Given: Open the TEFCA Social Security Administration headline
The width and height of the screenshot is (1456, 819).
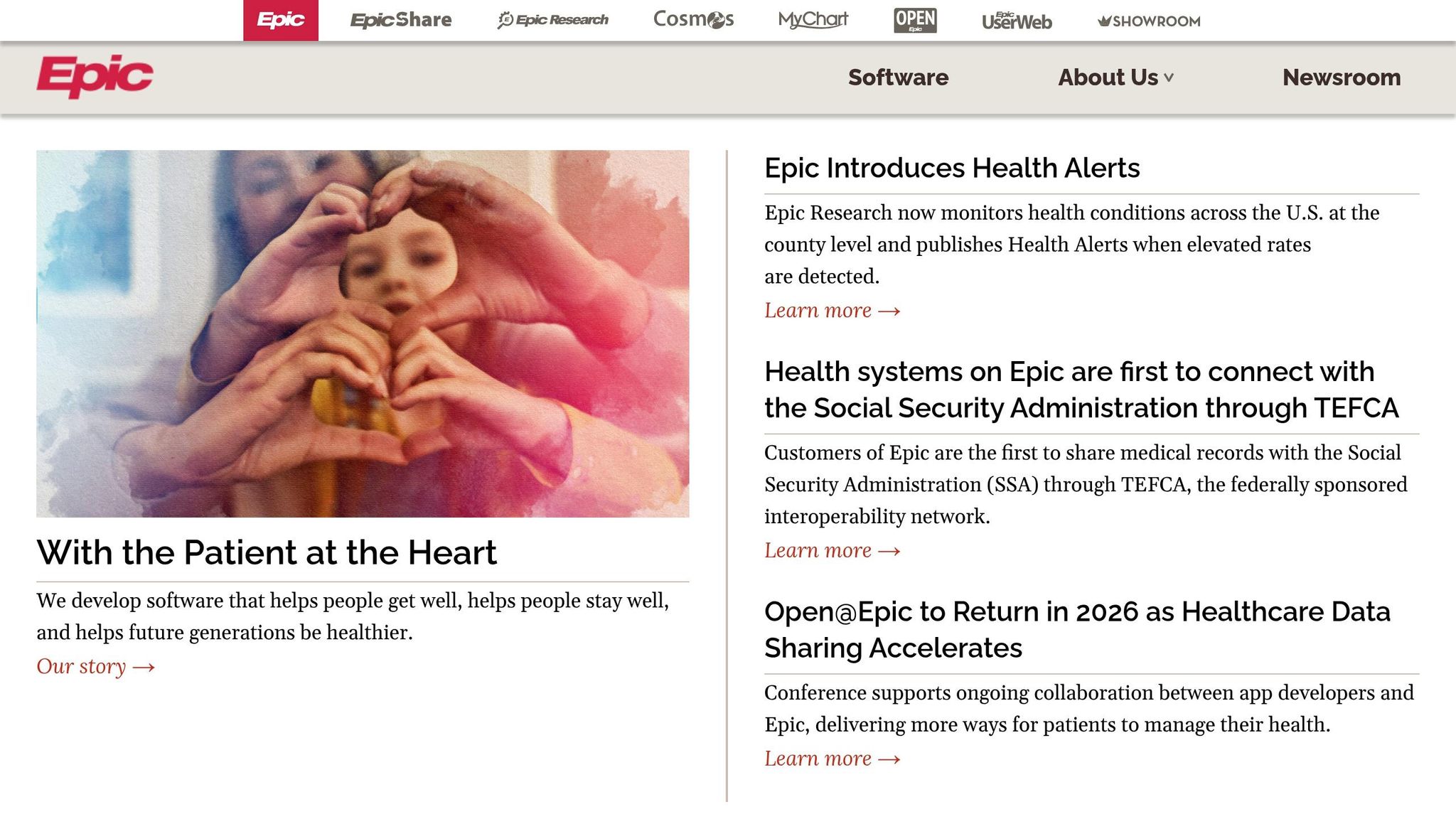Looking at the screenshot, I should click(x=1081, y=390).
